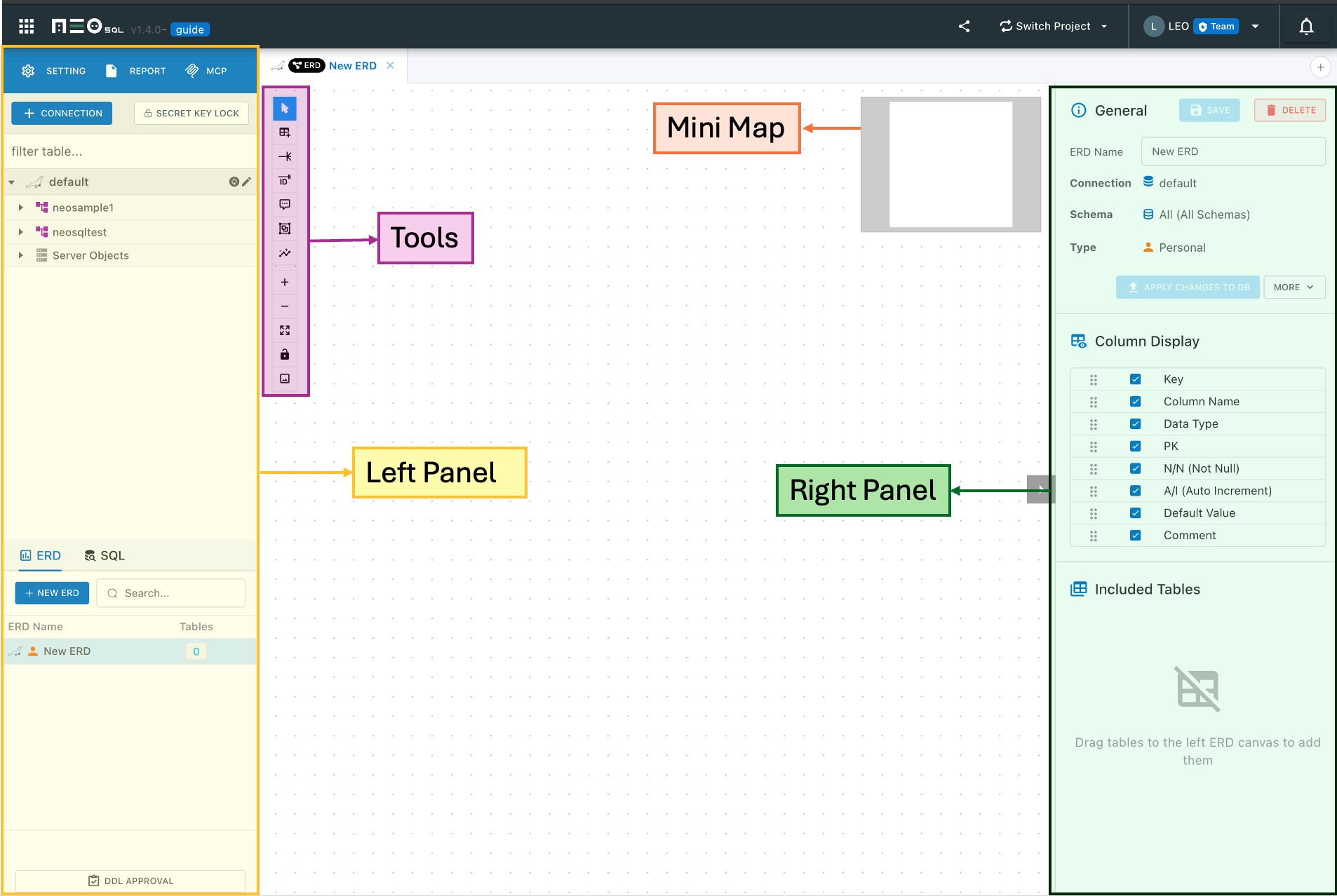Click the guide version badge
This screenshot has height=896, width=1337.
pyautogui.click(x=190, y=29)
